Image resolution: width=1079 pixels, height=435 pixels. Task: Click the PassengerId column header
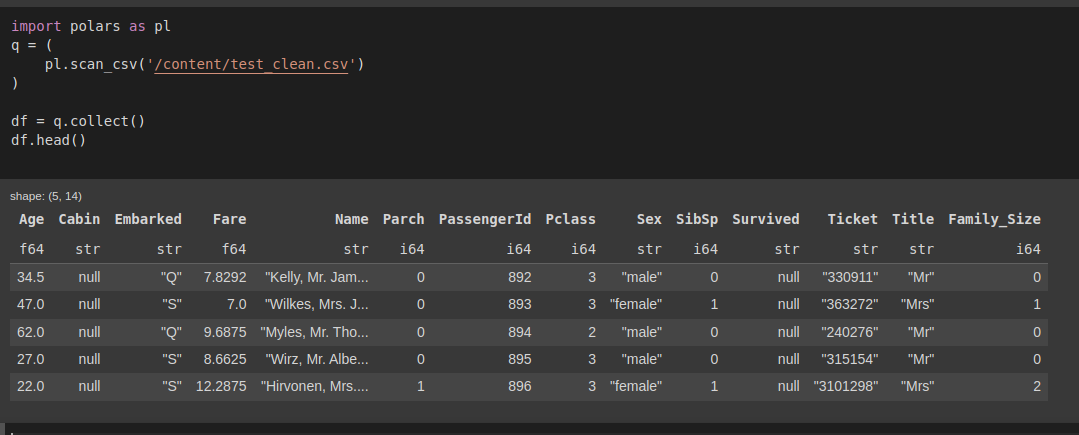point(485,219)
